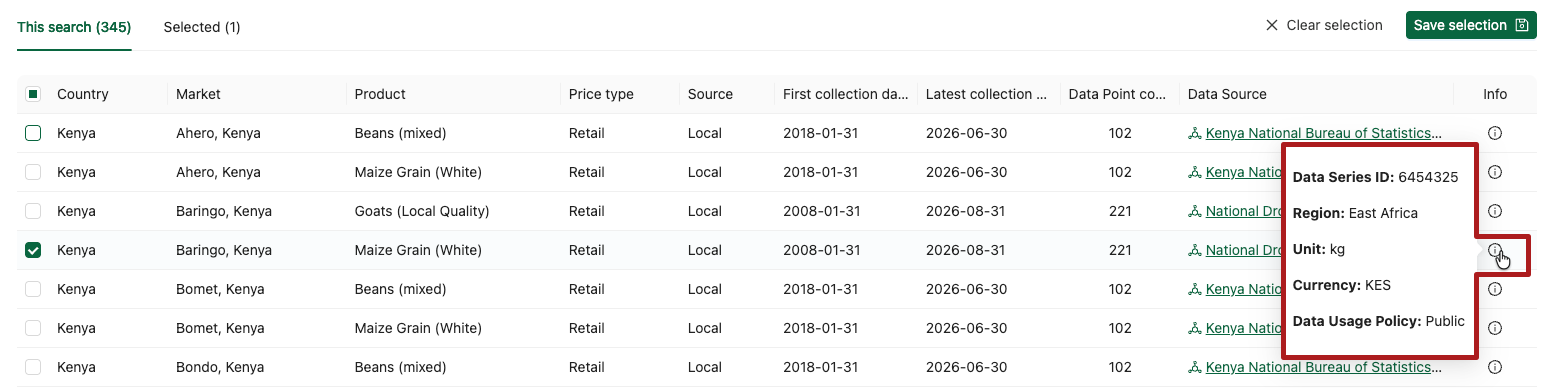This screenshot has height=388, width=1561.
Task: Check the Ahero Beans (mixed) row checkbox
Action: pyautogui.click(x=33, y=133)
